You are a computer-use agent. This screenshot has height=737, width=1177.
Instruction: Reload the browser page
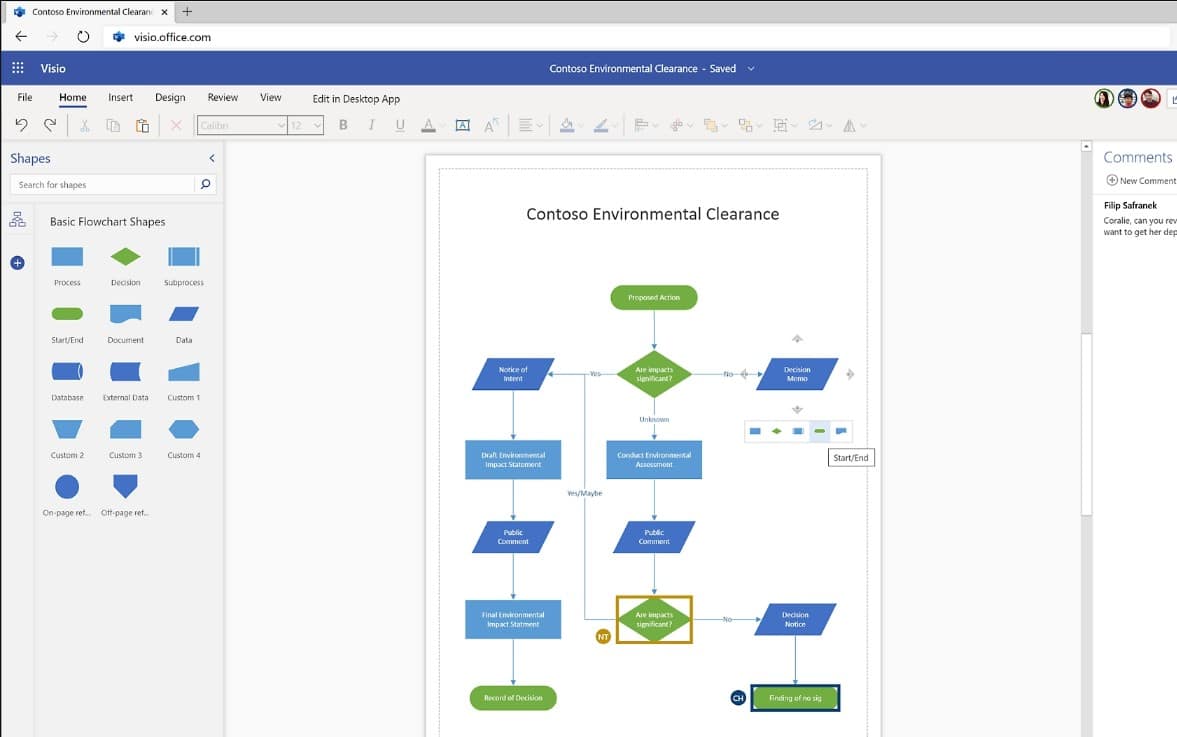coord(83,36)
